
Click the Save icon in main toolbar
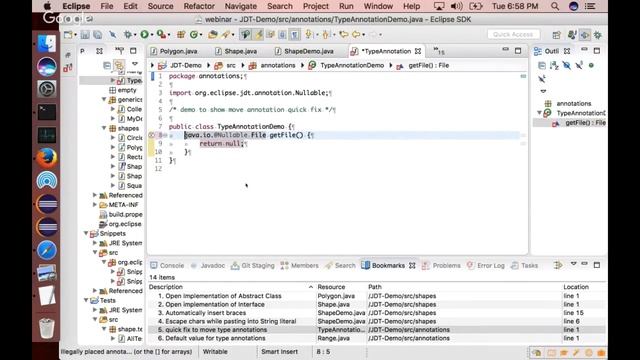coord(85,35)
